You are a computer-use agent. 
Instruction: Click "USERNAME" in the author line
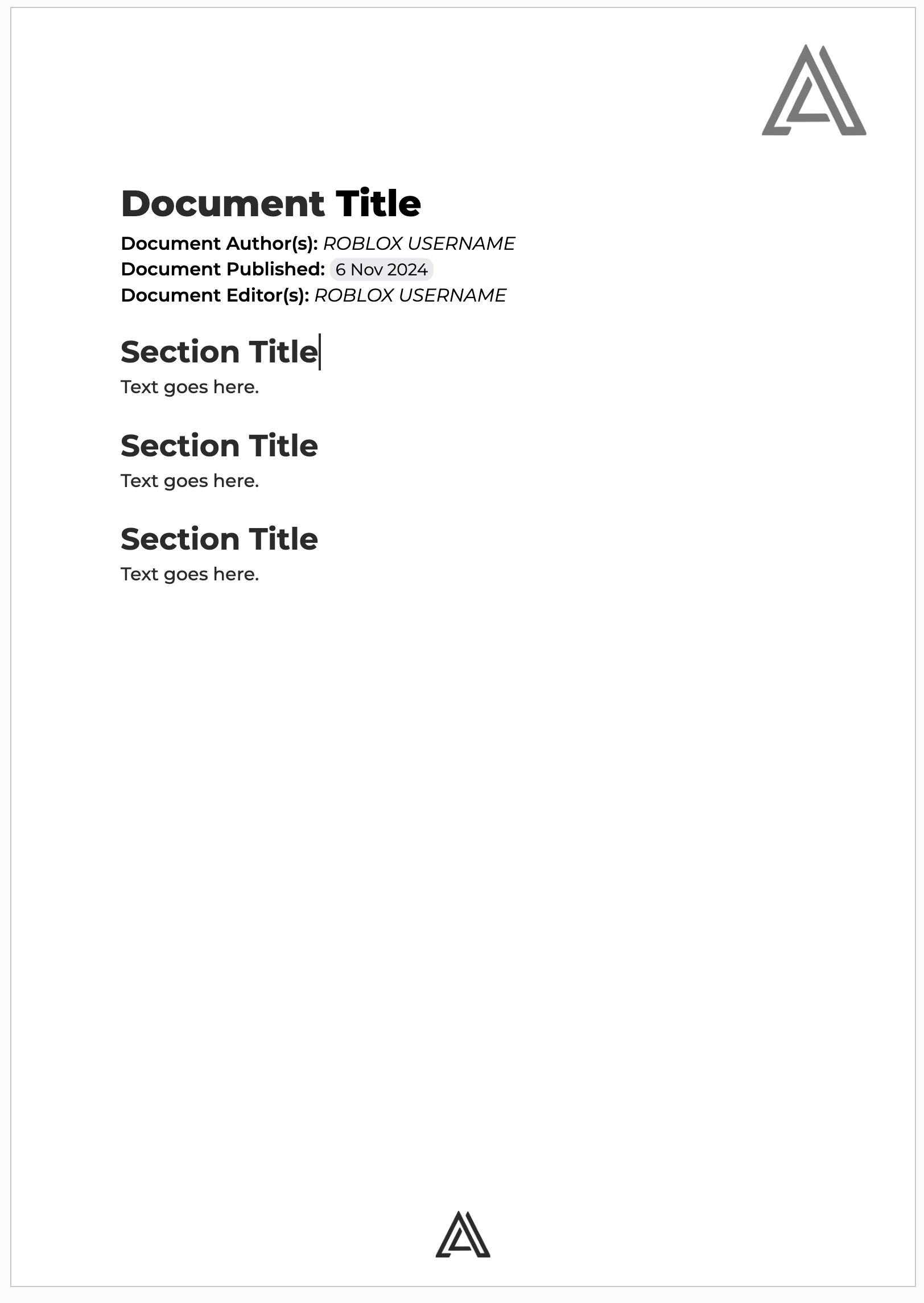[x=461, y=244]
